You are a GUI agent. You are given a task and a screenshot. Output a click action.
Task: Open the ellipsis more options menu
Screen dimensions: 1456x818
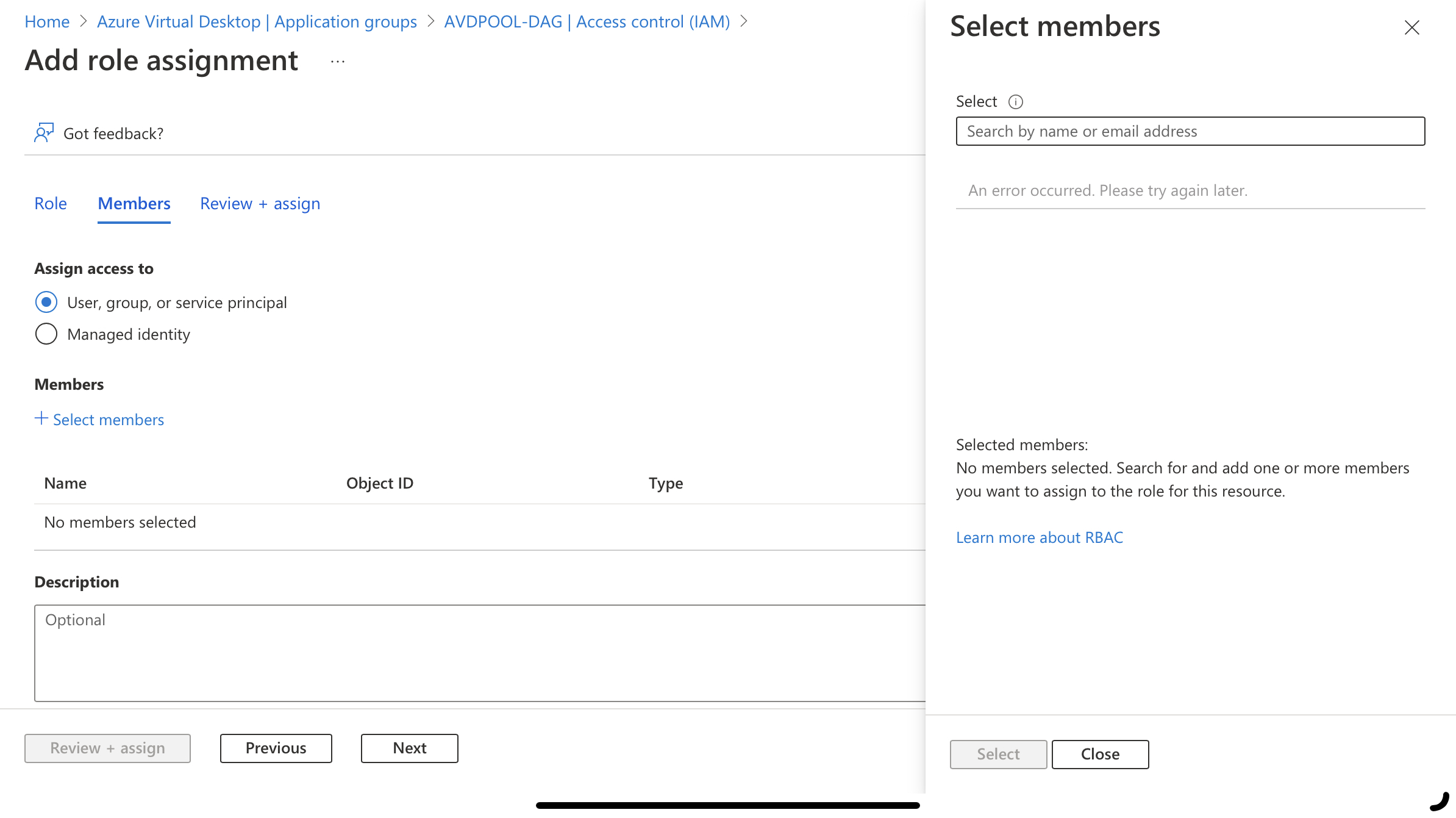click(338, 62)
